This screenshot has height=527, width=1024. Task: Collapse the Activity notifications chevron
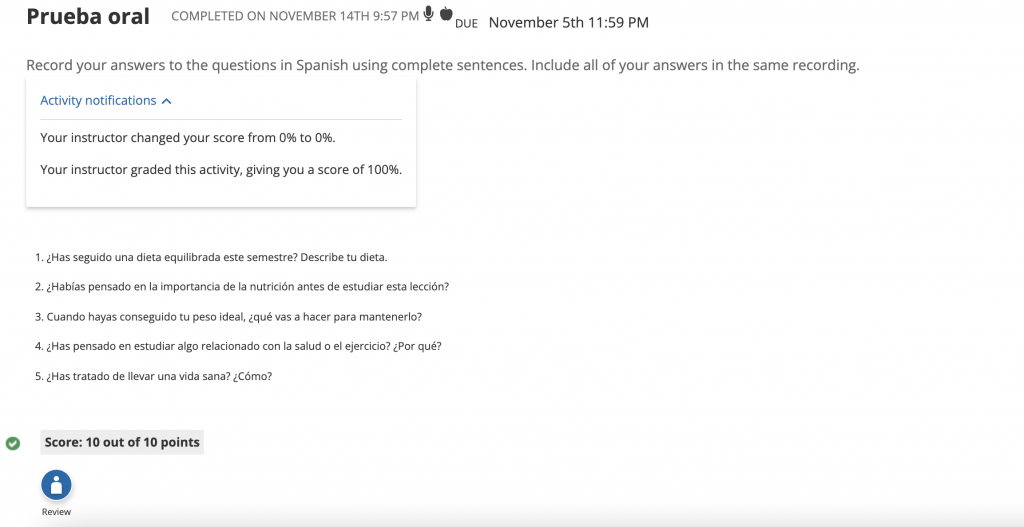pyautogui.click(x=167, y=101)
